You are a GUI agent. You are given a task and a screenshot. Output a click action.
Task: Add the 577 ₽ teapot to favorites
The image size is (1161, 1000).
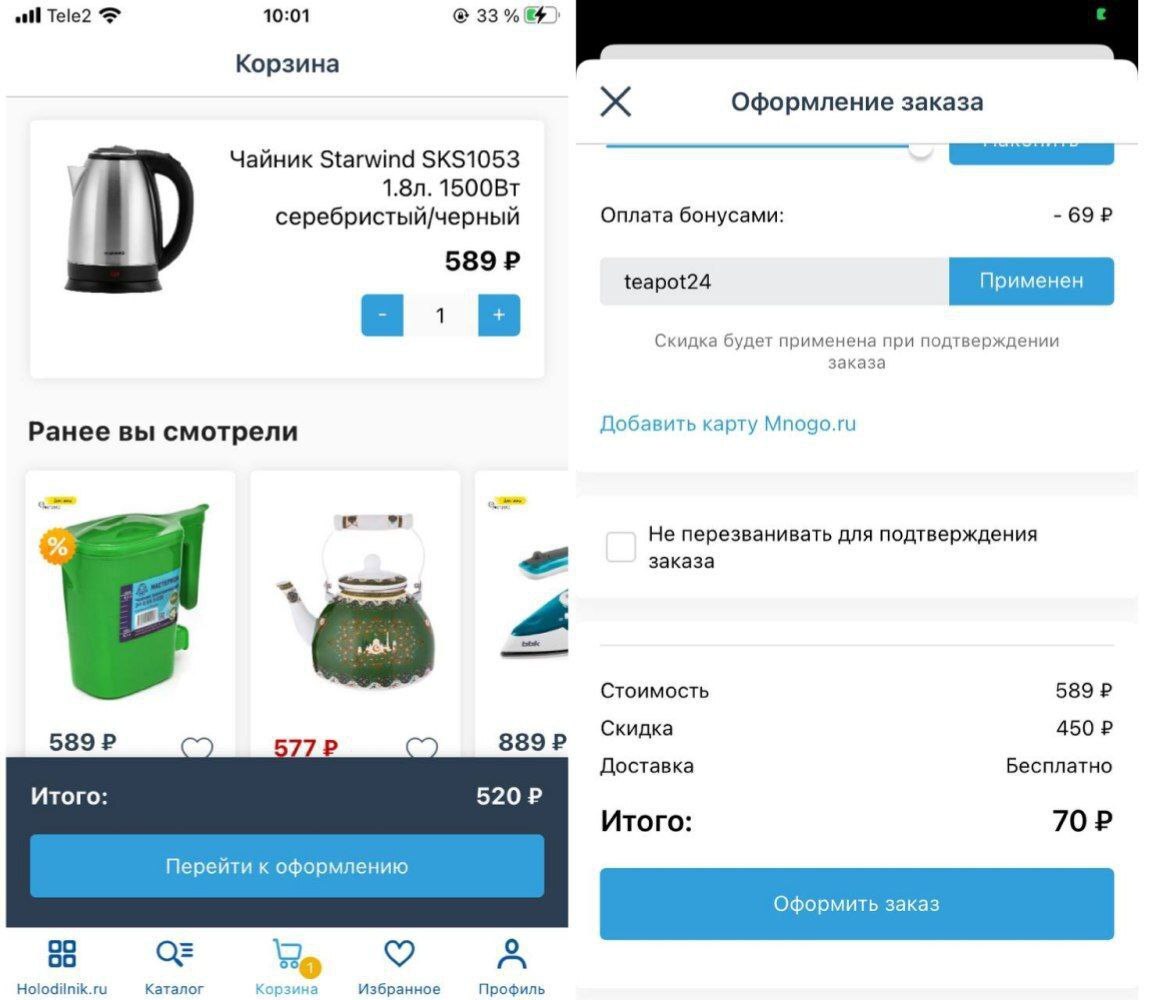(x=422, y=748)
